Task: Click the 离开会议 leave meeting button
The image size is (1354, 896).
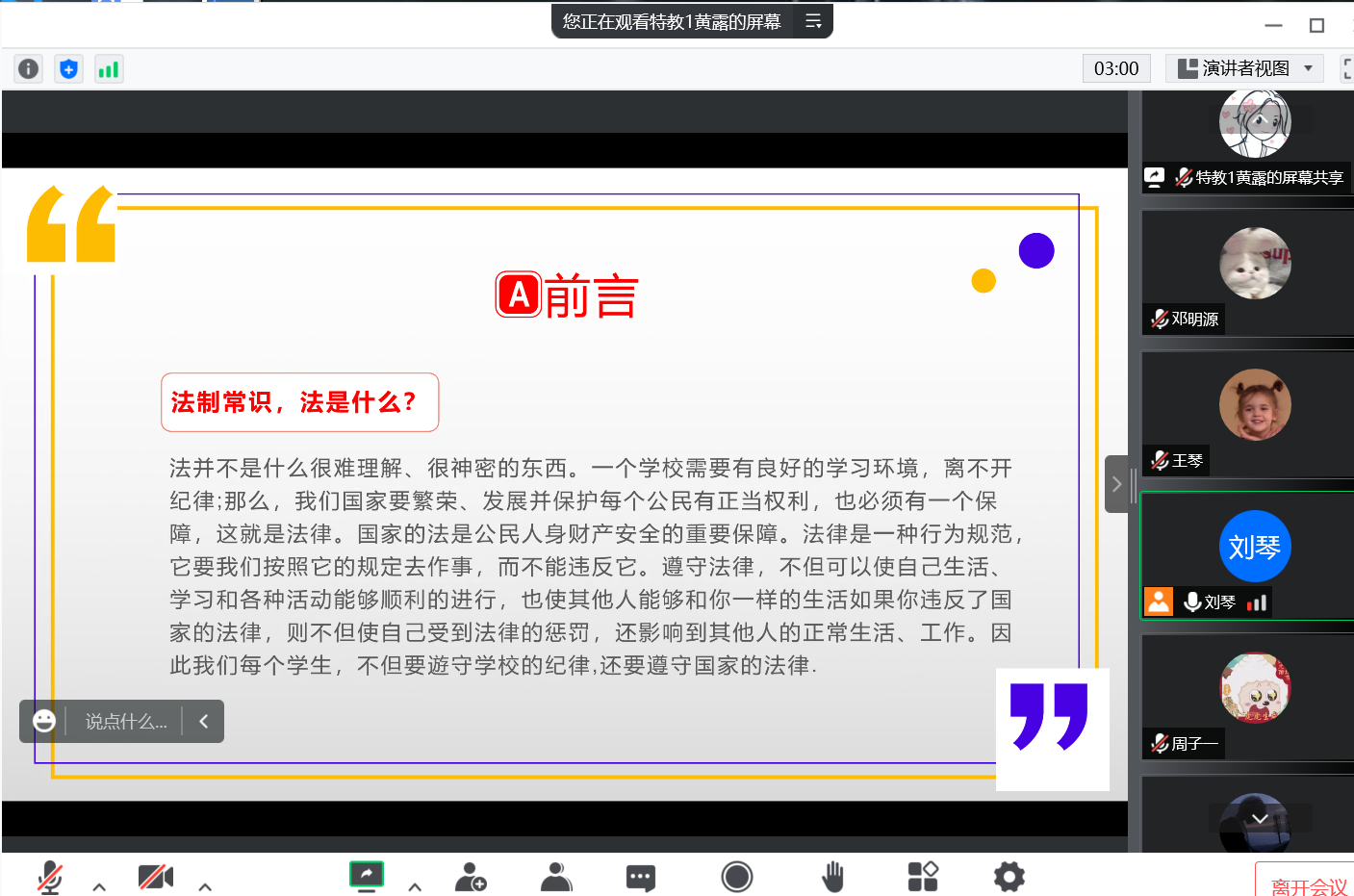Action: click(x=1308, y=885)
